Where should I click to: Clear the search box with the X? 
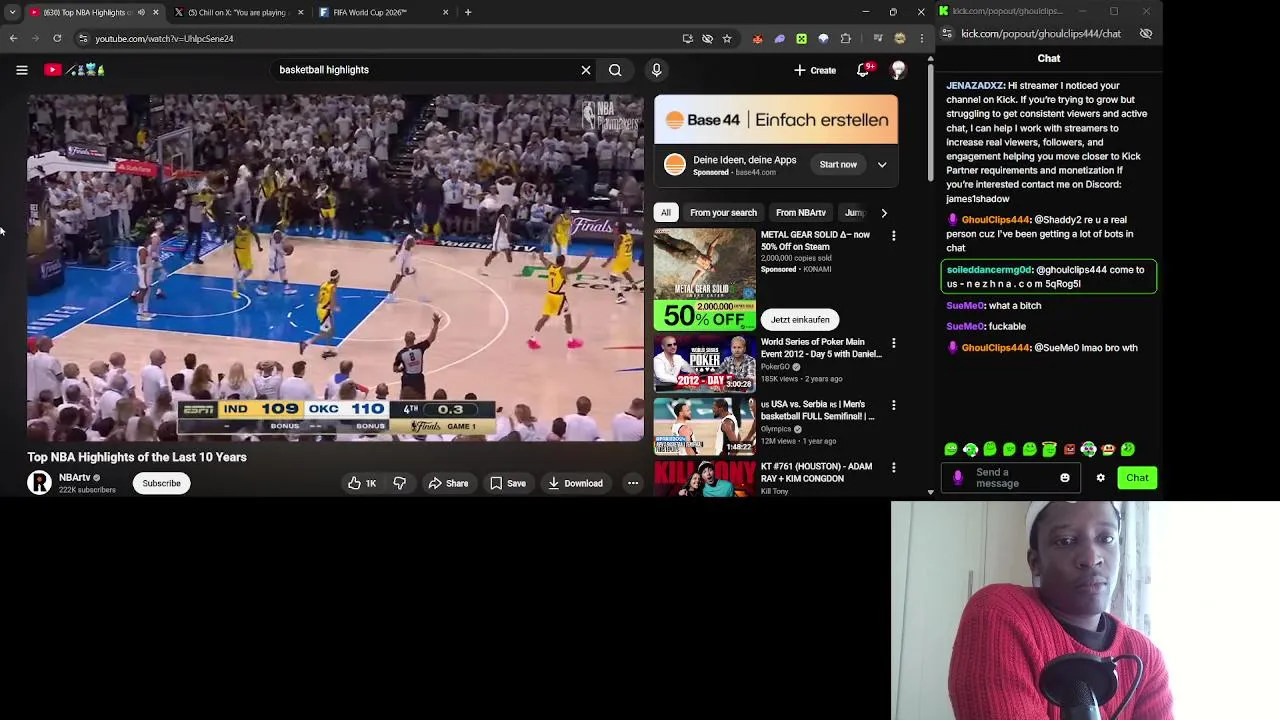pos(586,70)
